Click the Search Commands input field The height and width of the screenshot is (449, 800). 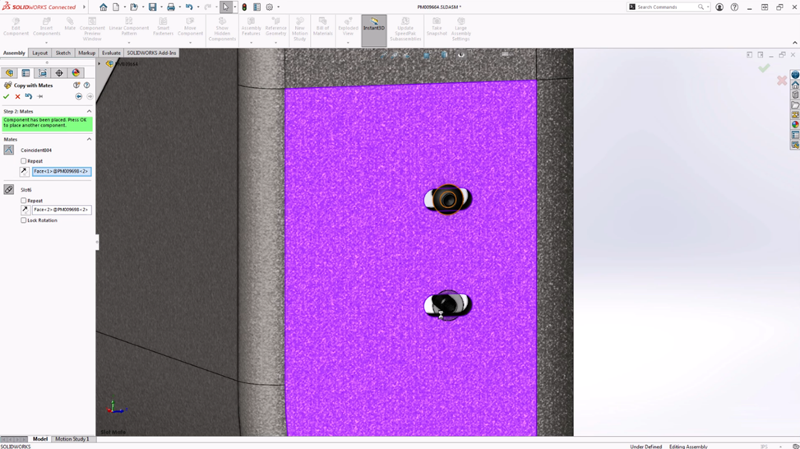click(x=667, y=7)
